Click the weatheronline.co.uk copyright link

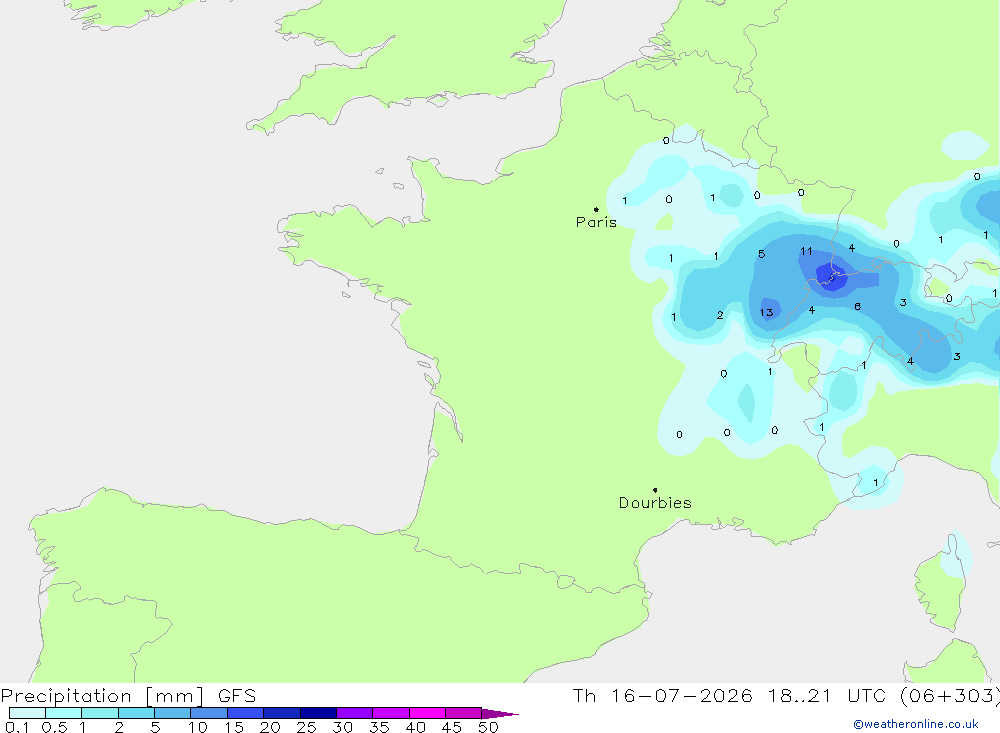[916, 724]
